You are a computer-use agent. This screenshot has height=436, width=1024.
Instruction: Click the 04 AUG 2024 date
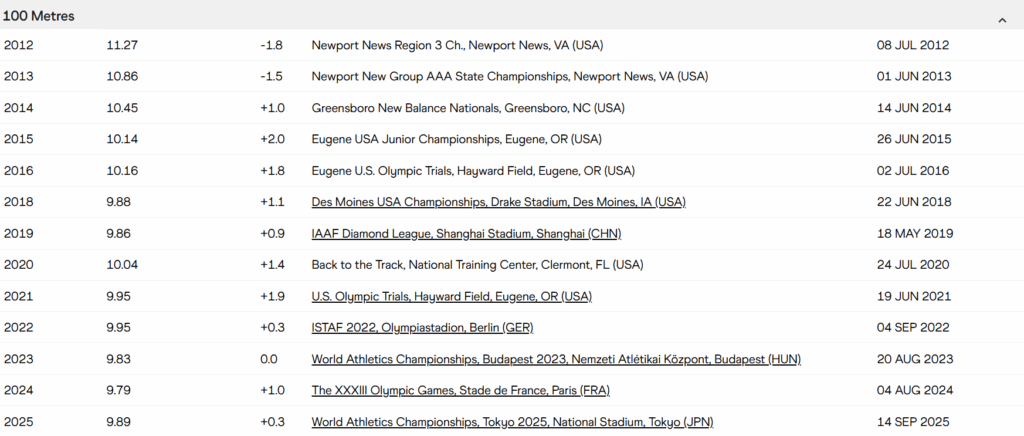(x=913, y=390)
